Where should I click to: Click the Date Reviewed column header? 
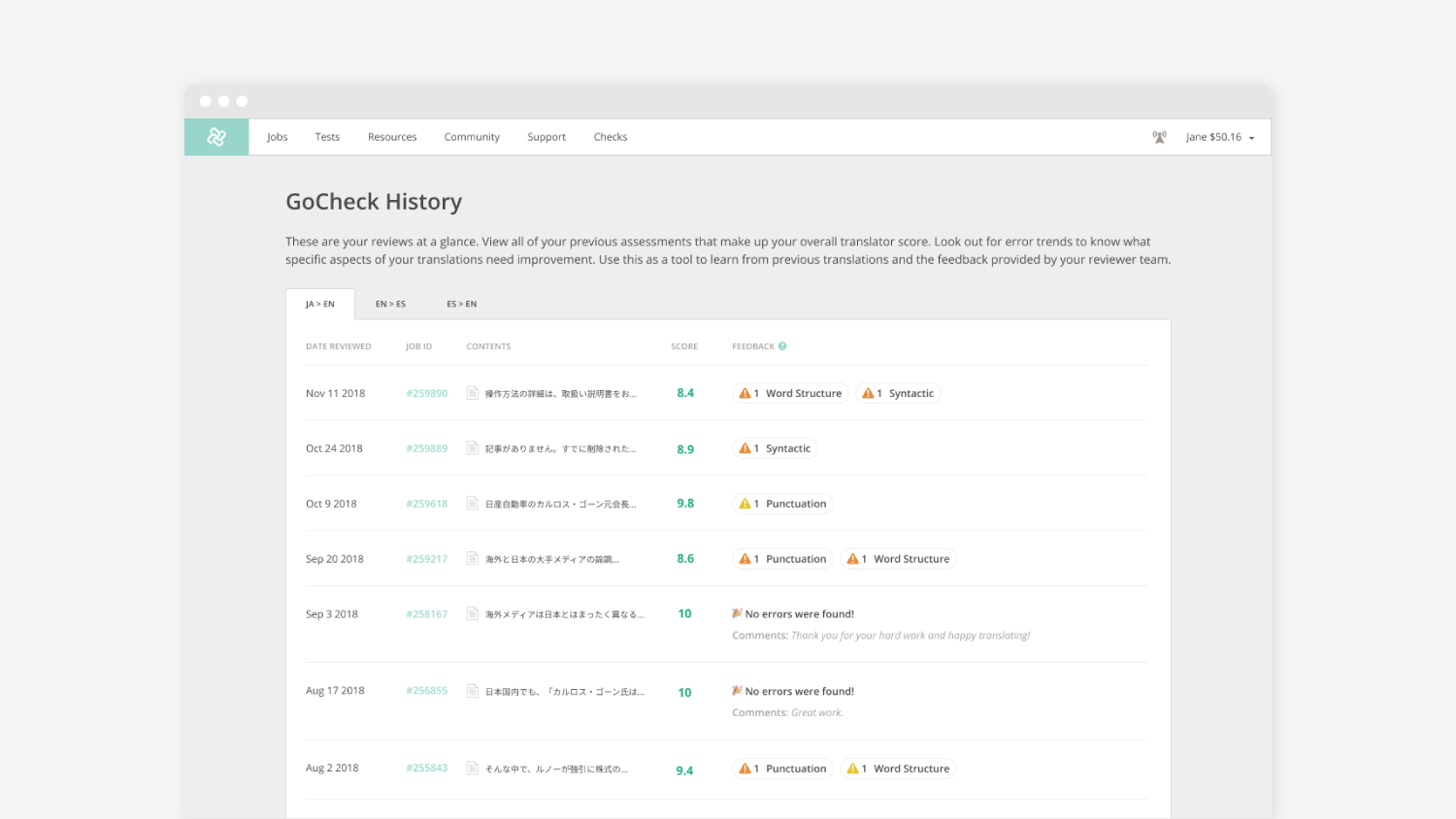tap(338, 346)
